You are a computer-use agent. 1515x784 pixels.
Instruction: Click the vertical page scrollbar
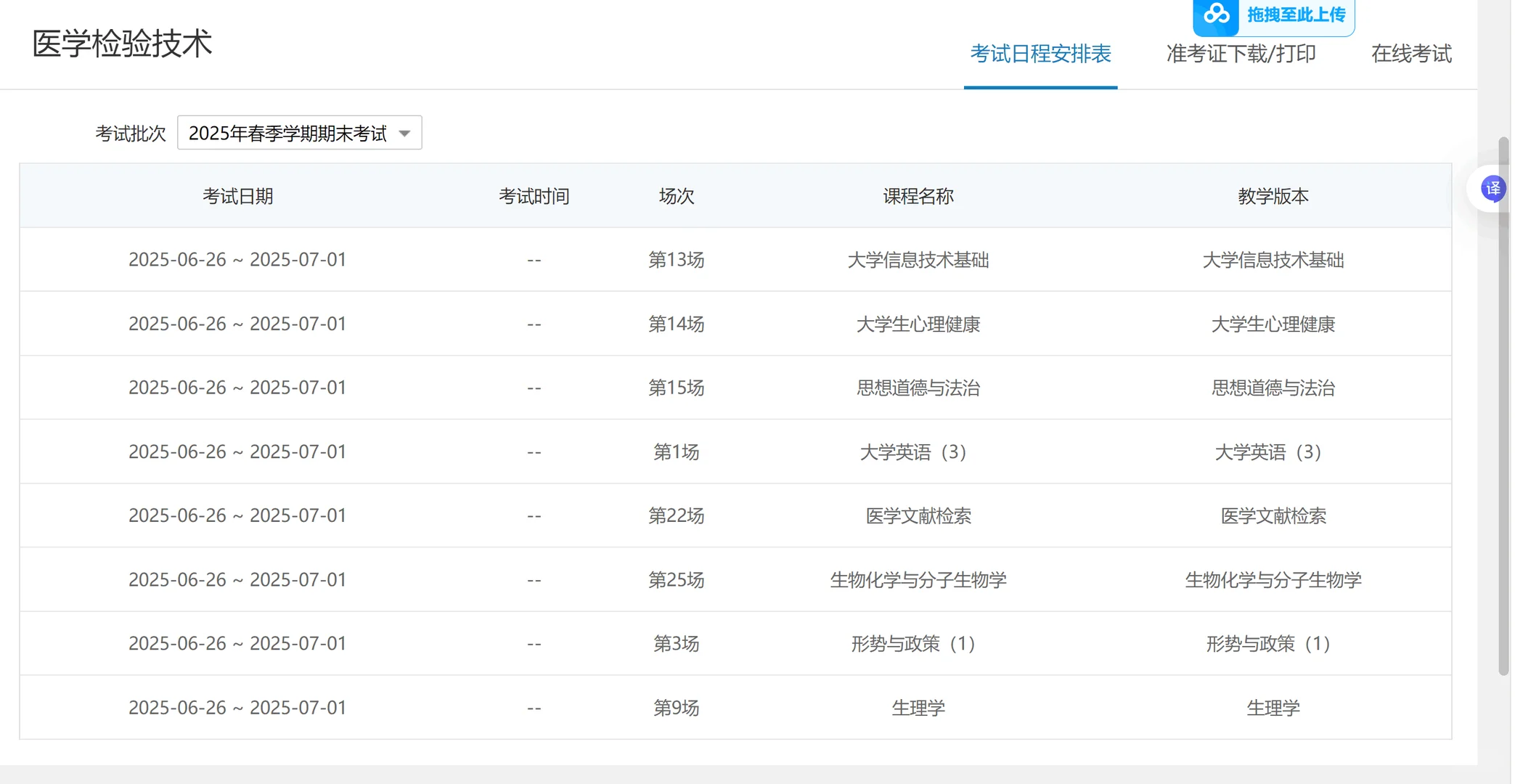point(1503,407)
